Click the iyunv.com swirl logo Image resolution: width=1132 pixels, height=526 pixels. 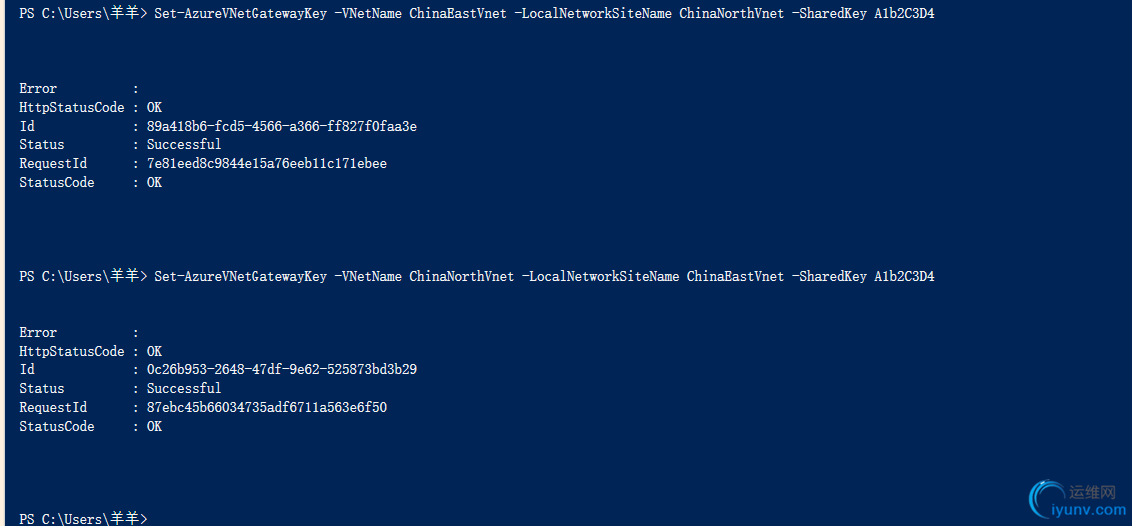point(1046,500)
